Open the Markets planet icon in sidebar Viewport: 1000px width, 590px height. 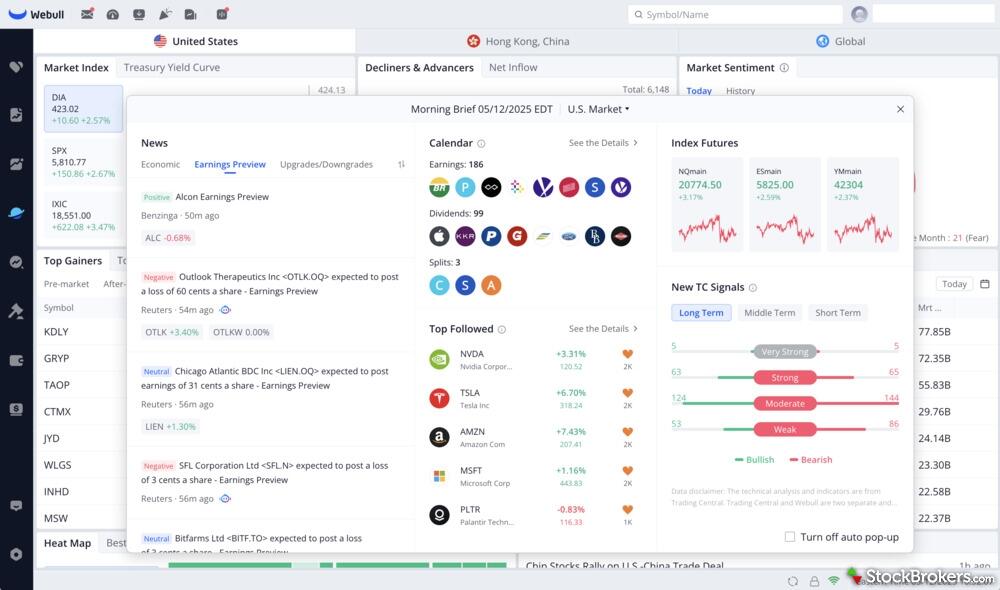[16, 213]
